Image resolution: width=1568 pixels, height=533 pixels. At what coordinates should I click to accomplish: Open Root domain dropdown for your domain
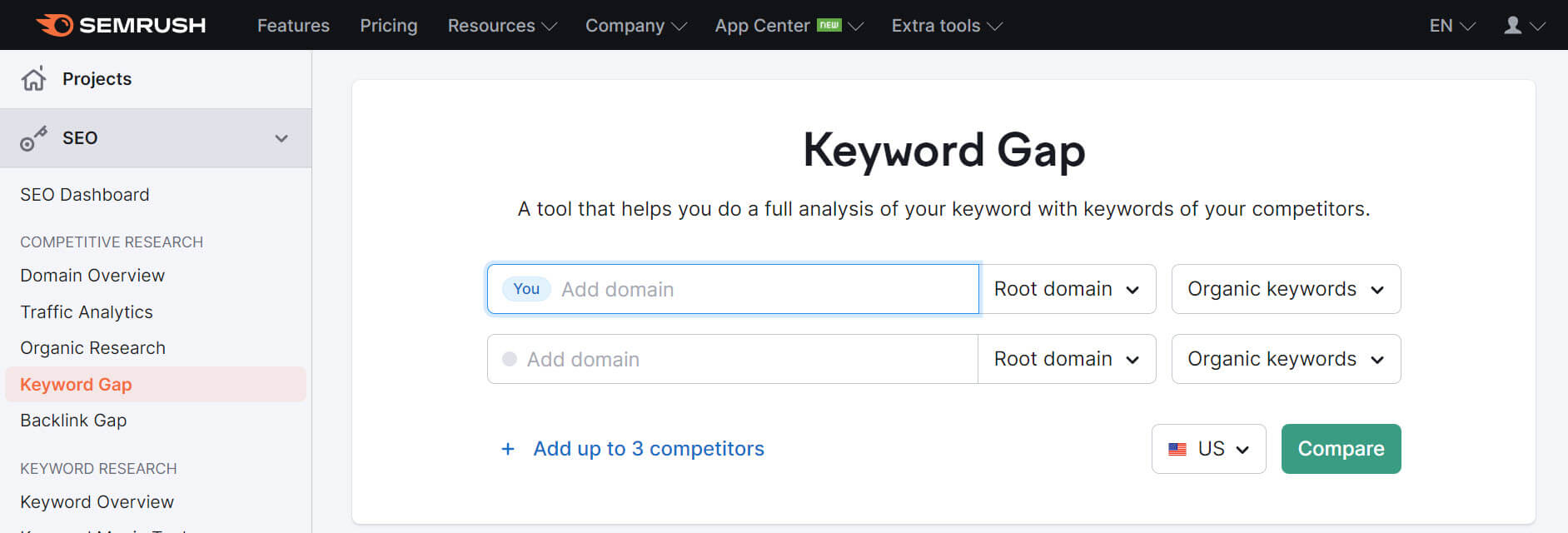pyautogui.click(x=1067, y=289)
